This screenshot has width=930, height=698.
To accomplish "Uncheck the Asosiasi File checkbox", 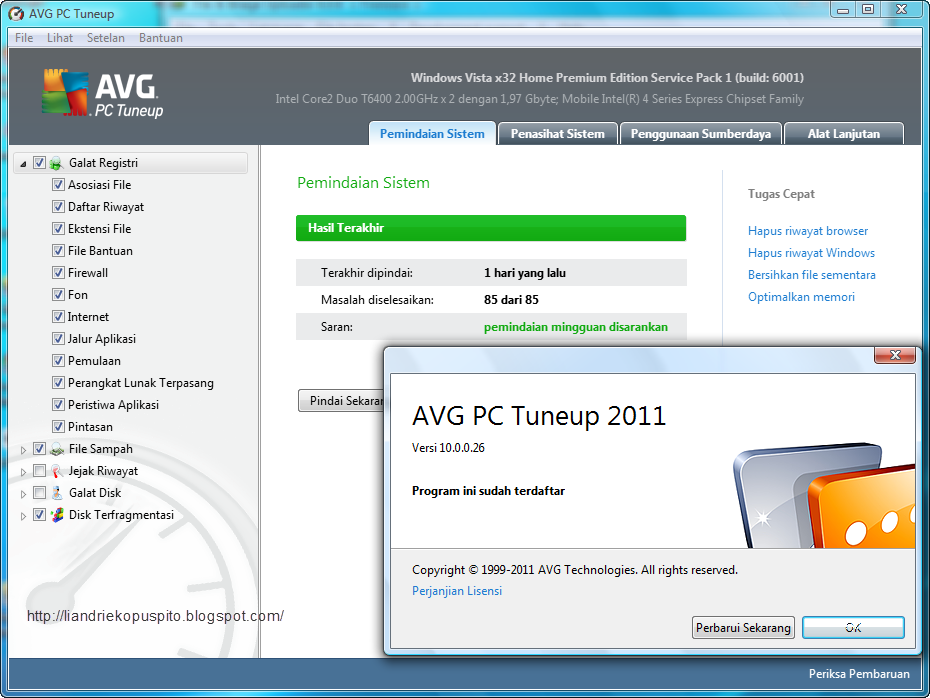I will (58, 184).
